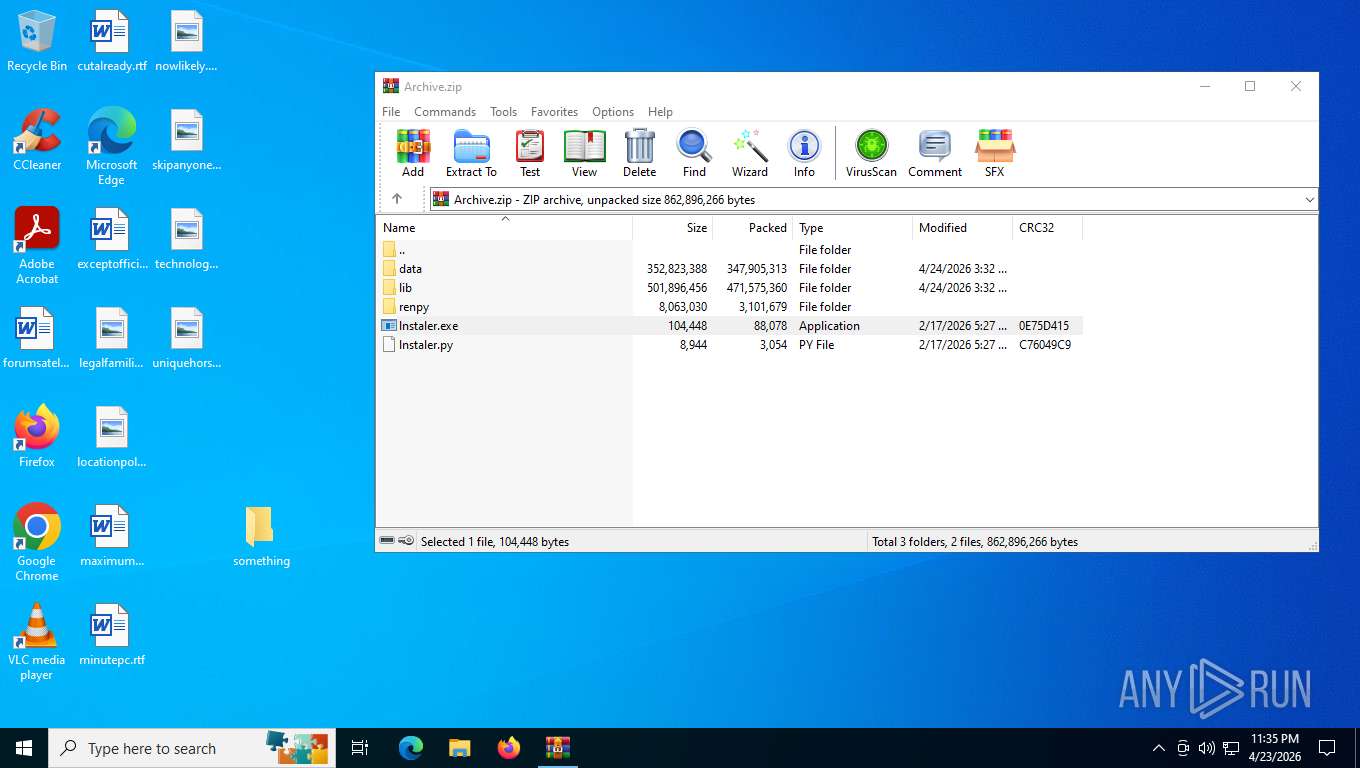The height and width of the screenshot is (768, 1360).
Task: Click the volume icon in system tray
Action: click(x=1206, y=748)
